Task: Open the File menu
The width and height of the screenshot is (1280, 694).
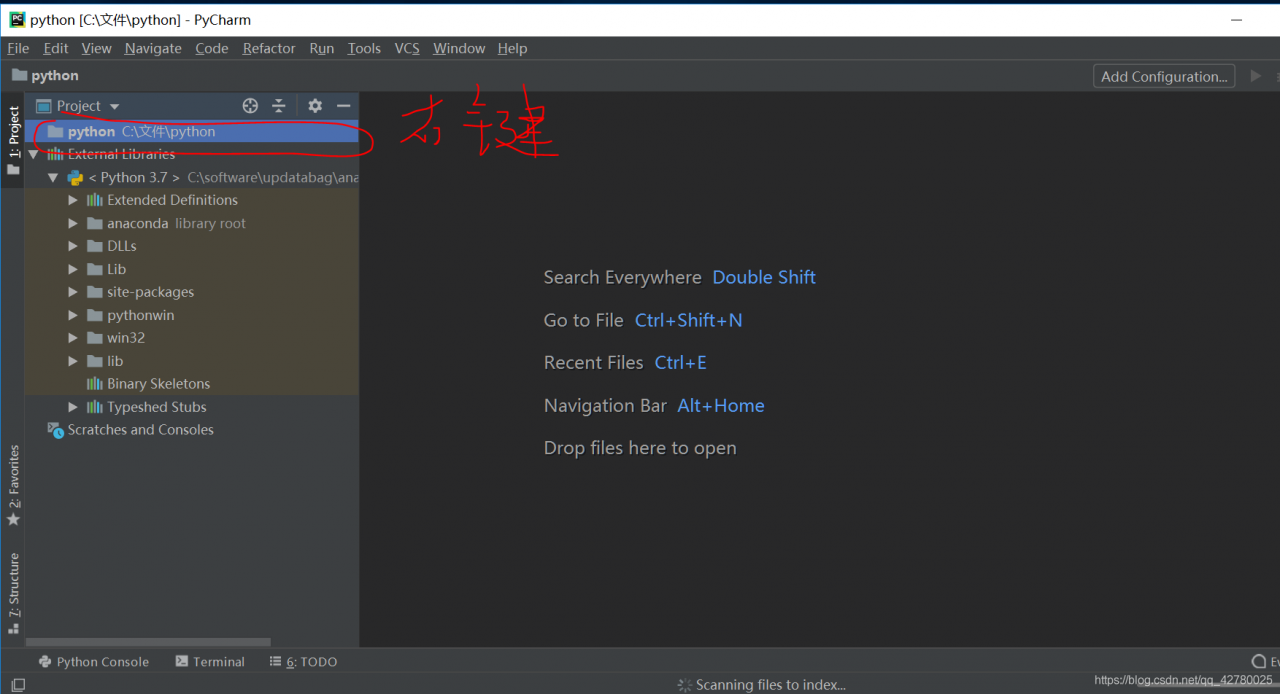Action: click(x=18, y=48)
